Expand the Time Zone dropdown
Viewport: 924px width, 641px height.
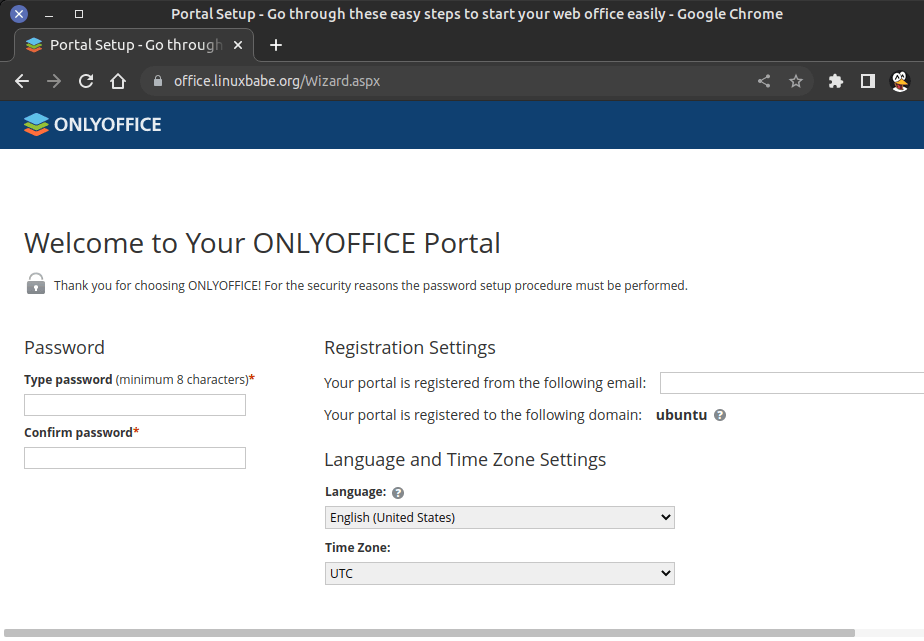coord(500,574)
